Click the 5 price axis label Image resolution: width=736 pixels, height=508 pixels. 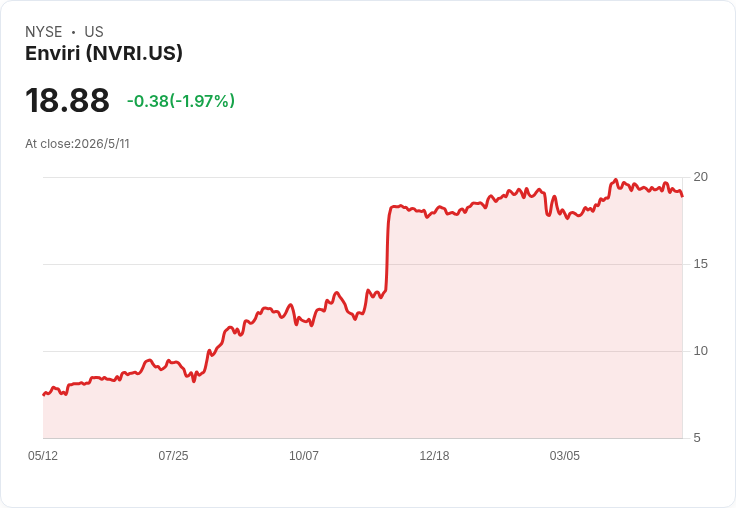(697, 438)
